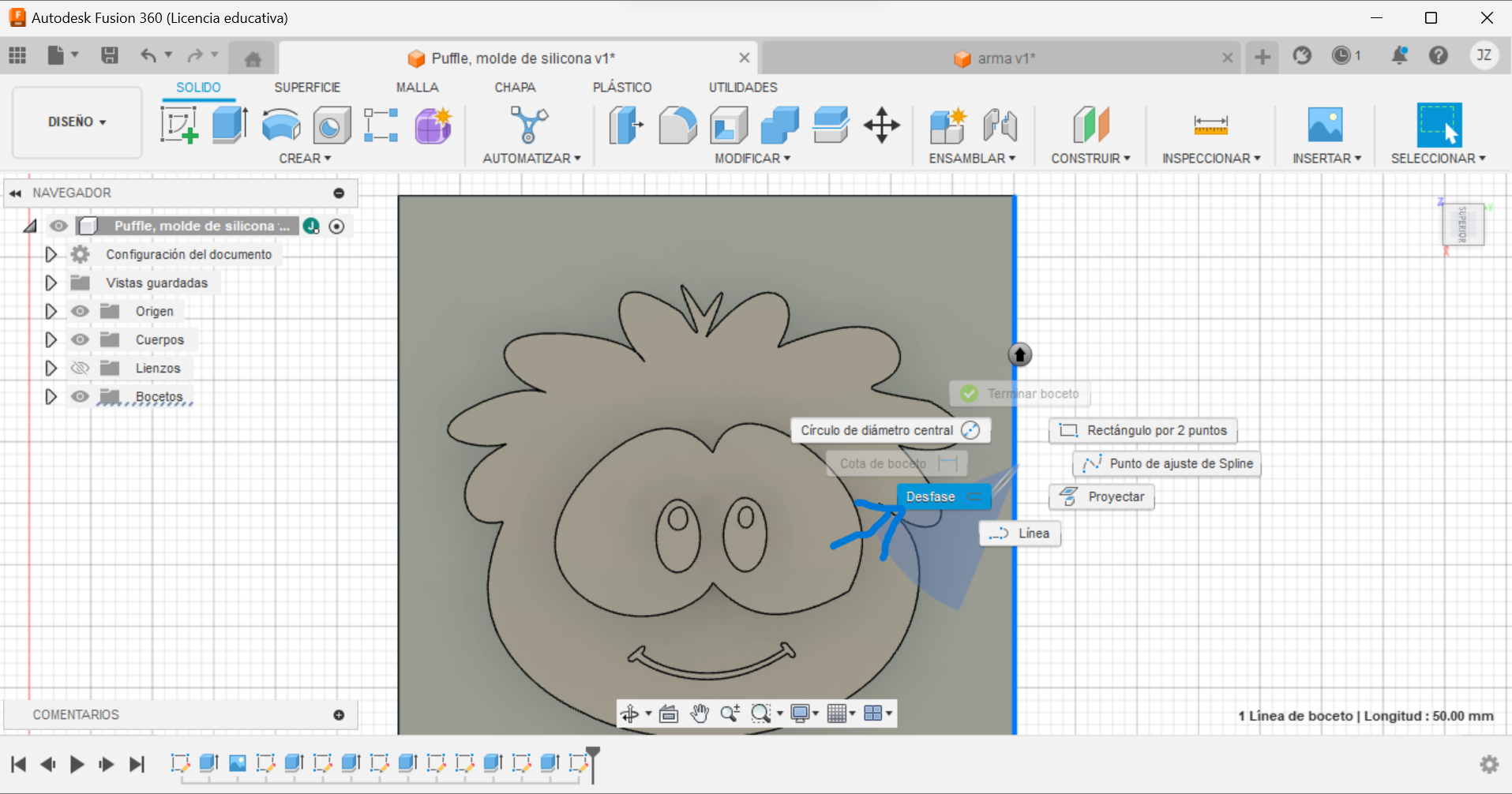Select the Offset Plane construct icon
The image size is (1512, 794).
click(x=1091, y=125)
